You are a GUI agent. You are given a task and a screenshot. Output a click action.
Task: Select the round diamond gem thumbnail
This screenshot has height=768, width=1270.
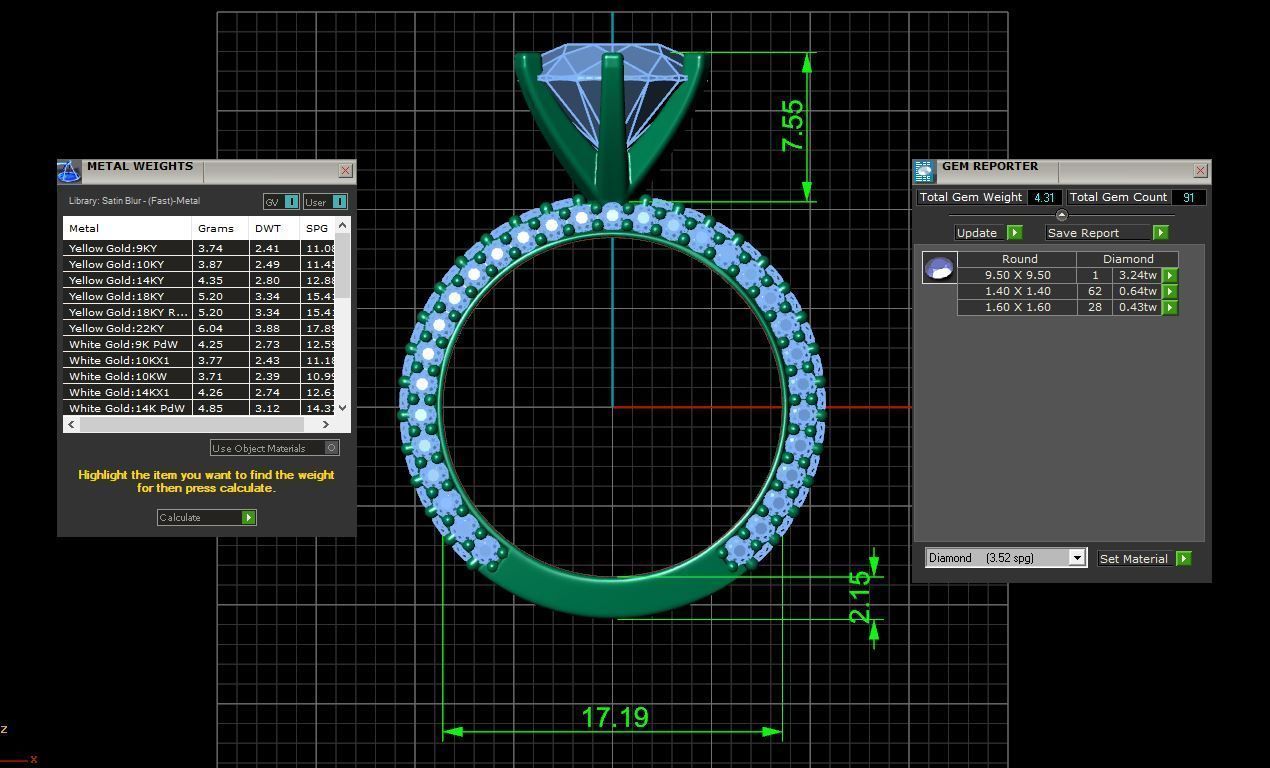pos(939,268)
